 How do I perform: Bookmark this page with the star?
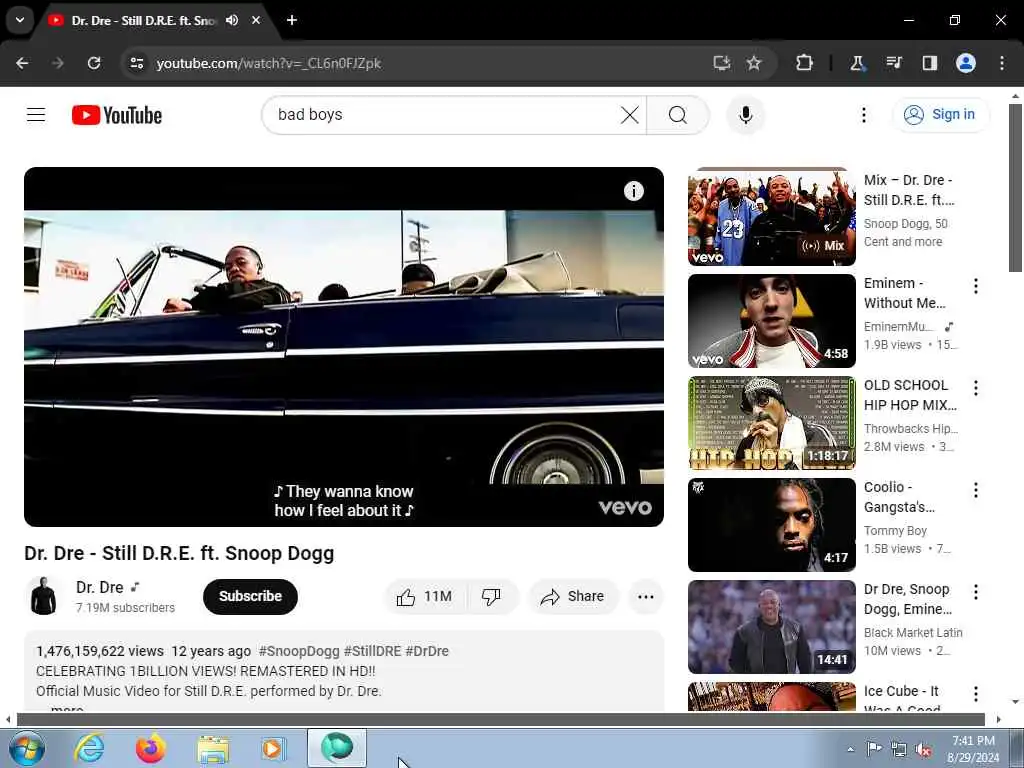click(754, 63)
